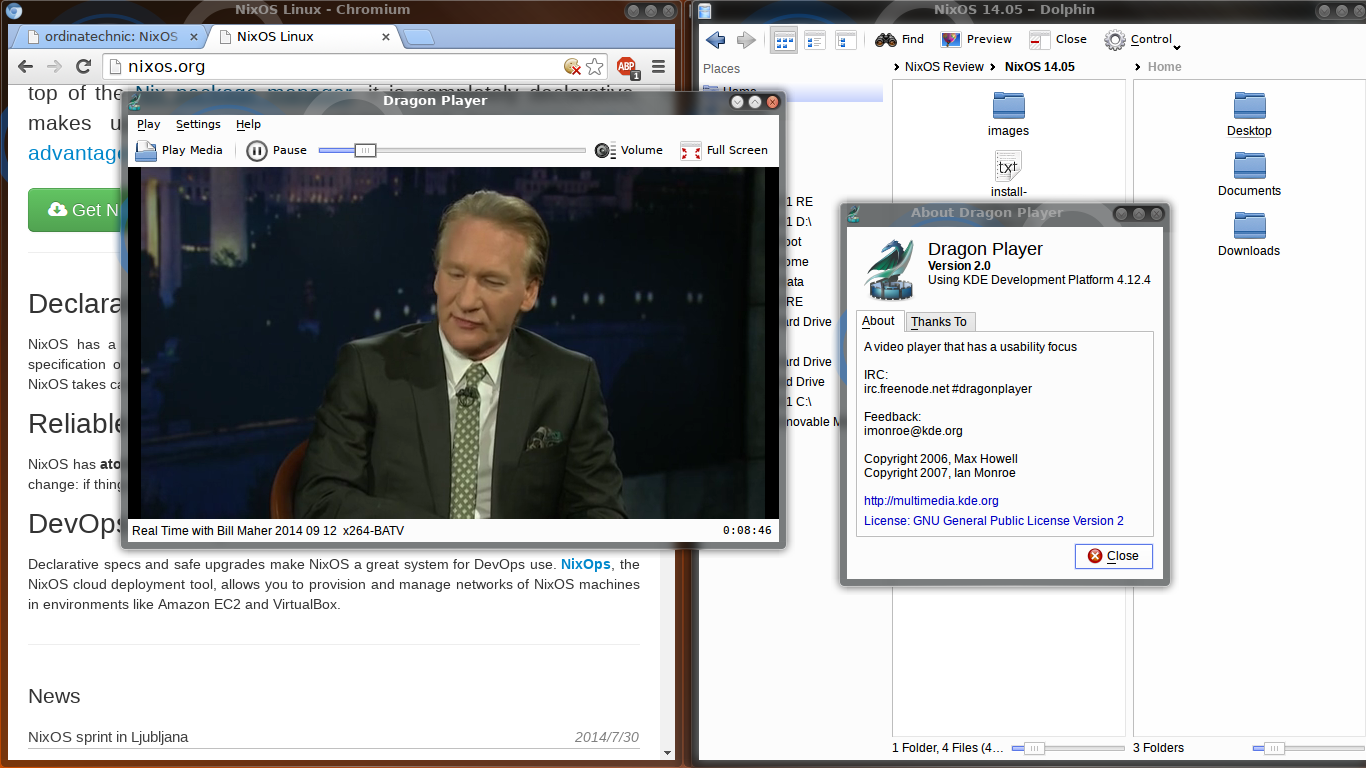Switch Dolphin to Icons view mode
Viewport: 1366px width, 768px height.
pyautogui.click(x=784, y=40)
